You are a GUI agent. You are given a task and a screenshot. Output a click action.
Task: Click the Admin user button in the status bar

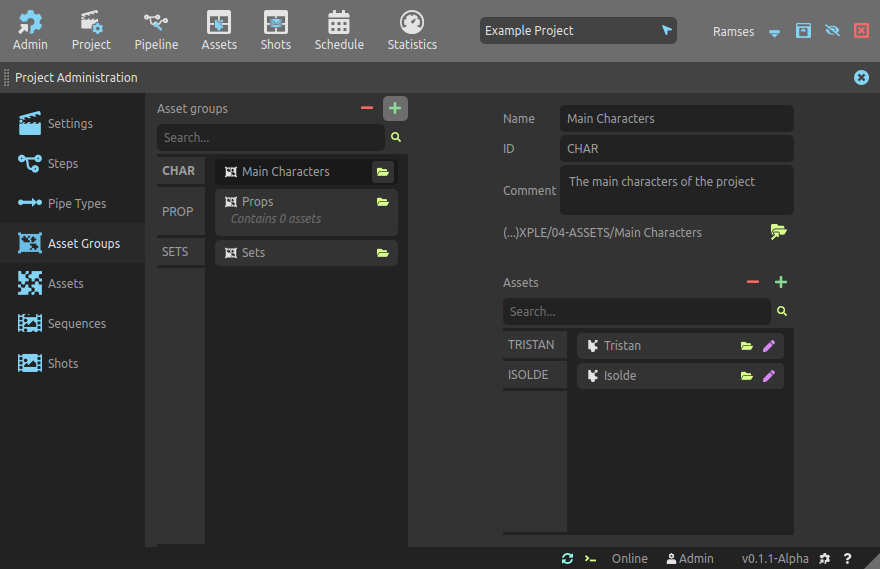[x=690, y=559]
